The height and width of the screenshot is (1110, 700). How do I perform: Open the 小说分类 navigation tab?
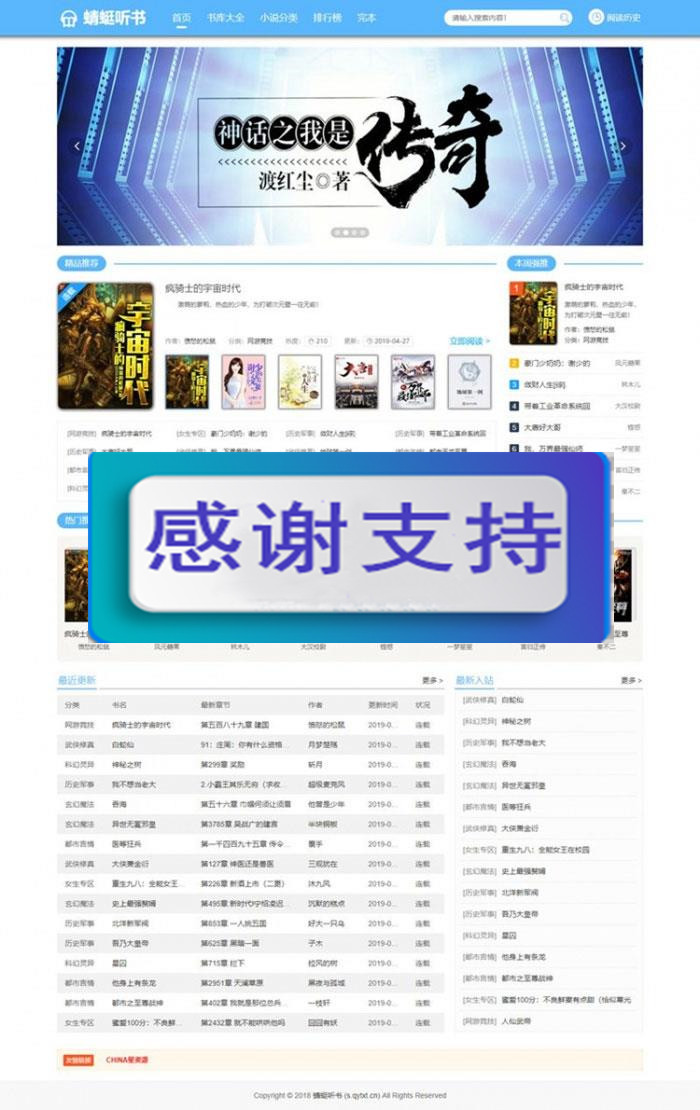click(278, 18)
